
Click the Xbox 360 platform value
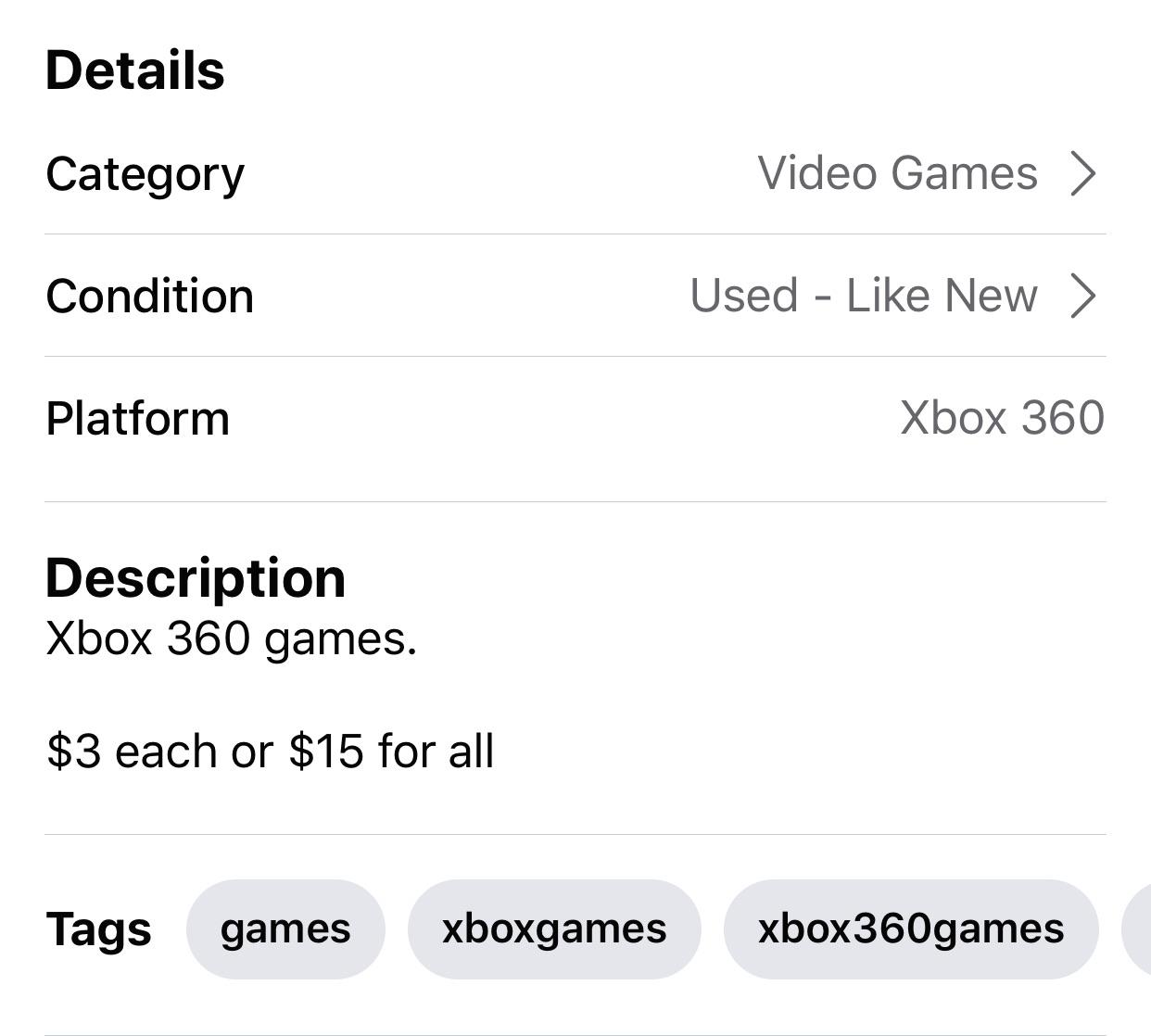point(1001,418)
